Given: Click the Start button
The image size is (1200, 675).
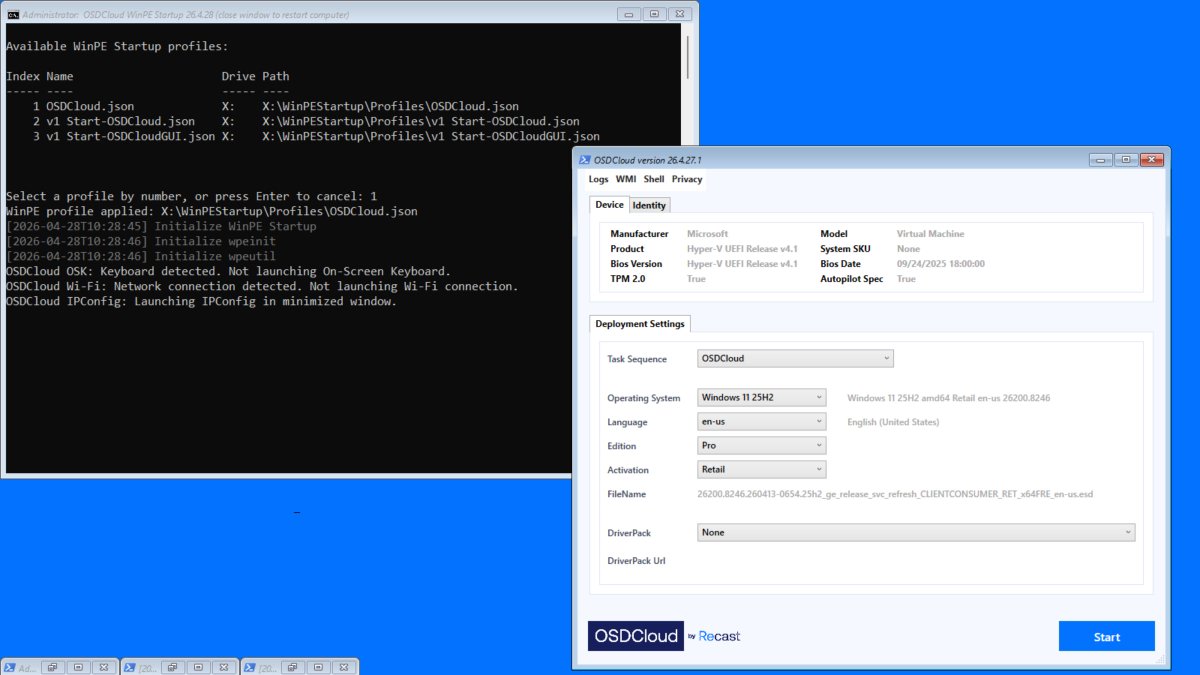Looking at the screenshot, I should tap(1107, 637).
